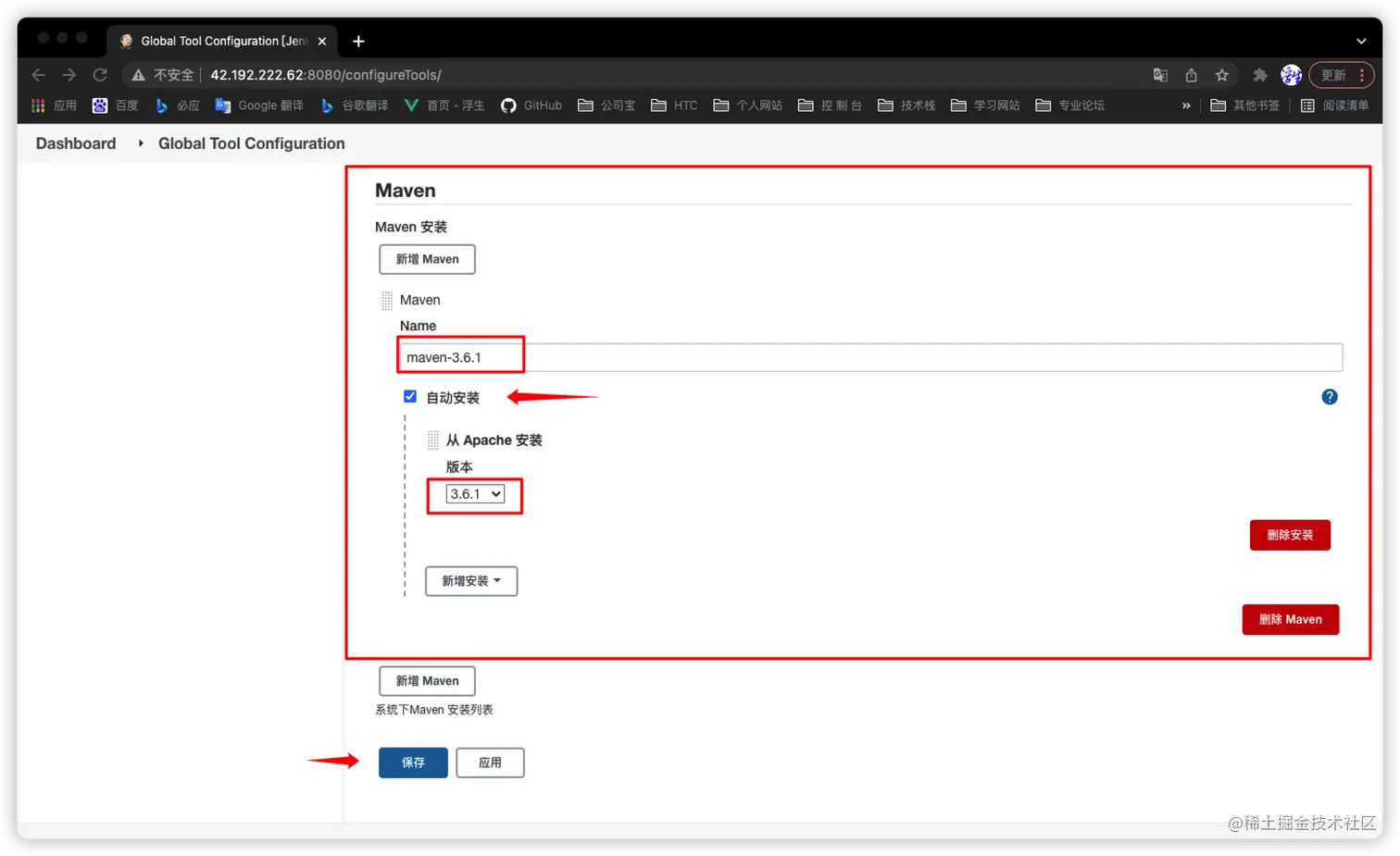The image size is (1400, 856).
Task: Click the 系统下Maven 安装列表 text
Action: tap(434, 710)
